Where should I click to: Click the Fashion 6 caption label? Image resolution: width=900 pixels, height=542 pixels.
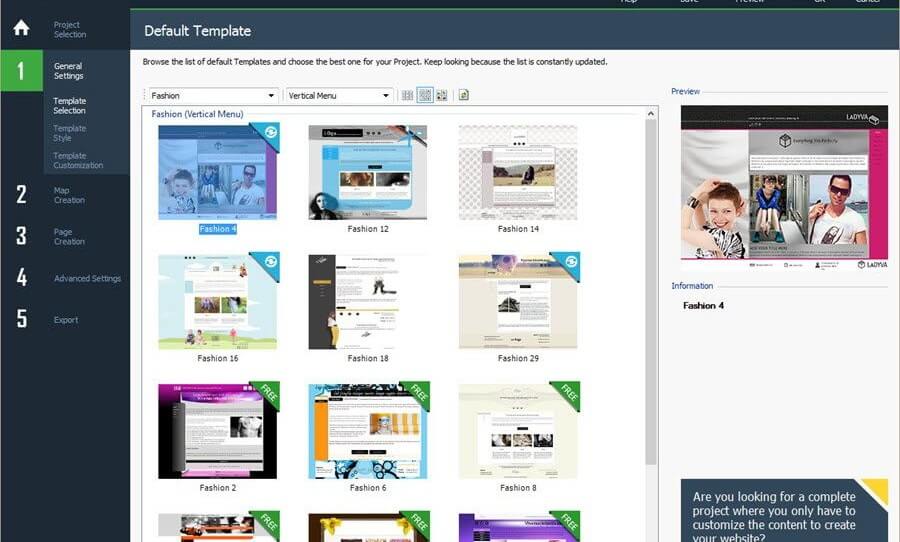point(368,488)
